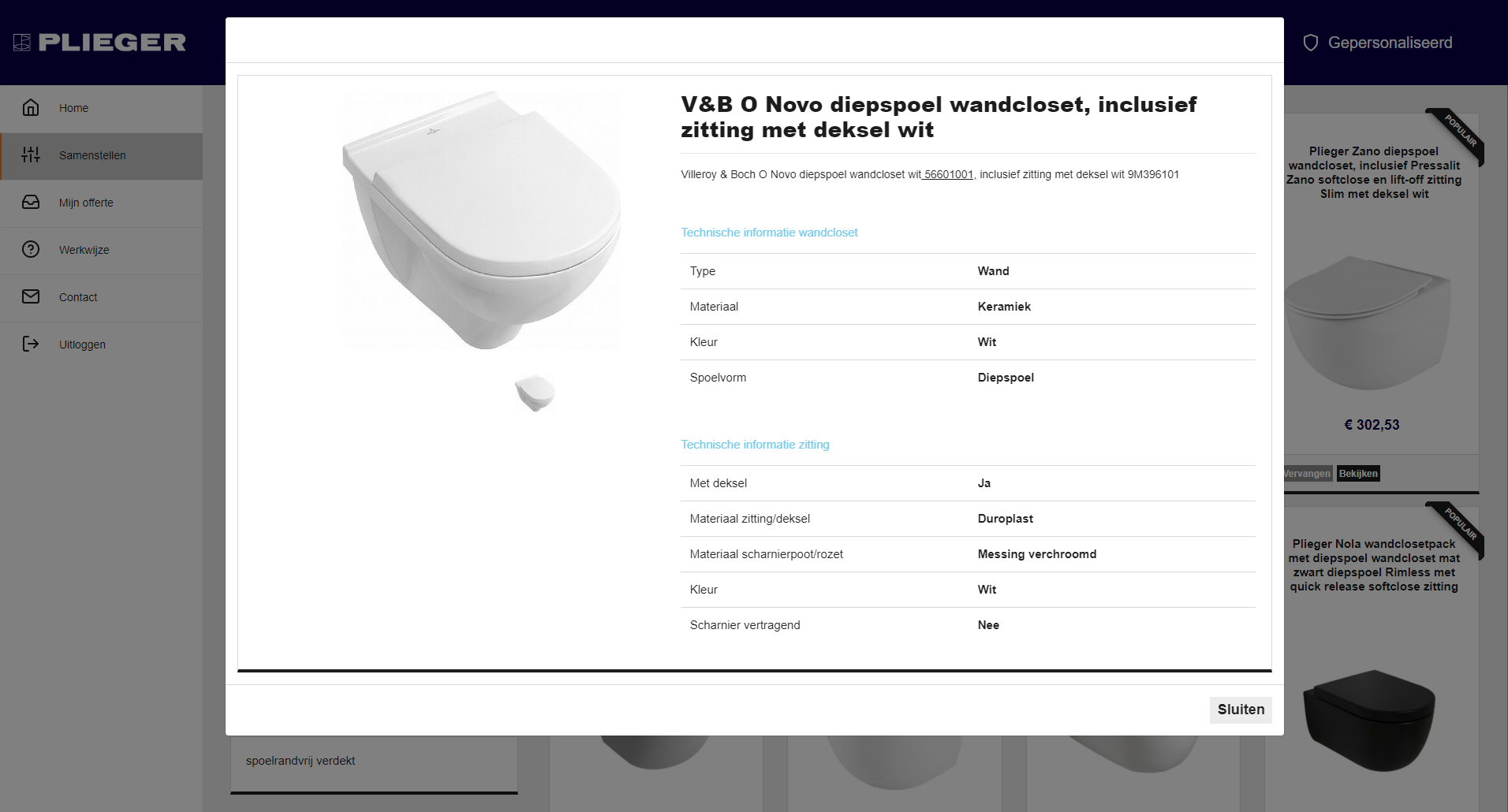The height and width of the screenshot is (812, 1508).
Task: Click the shield icon beside Gepersonaliseerd
Action: tap(1310, 43)
